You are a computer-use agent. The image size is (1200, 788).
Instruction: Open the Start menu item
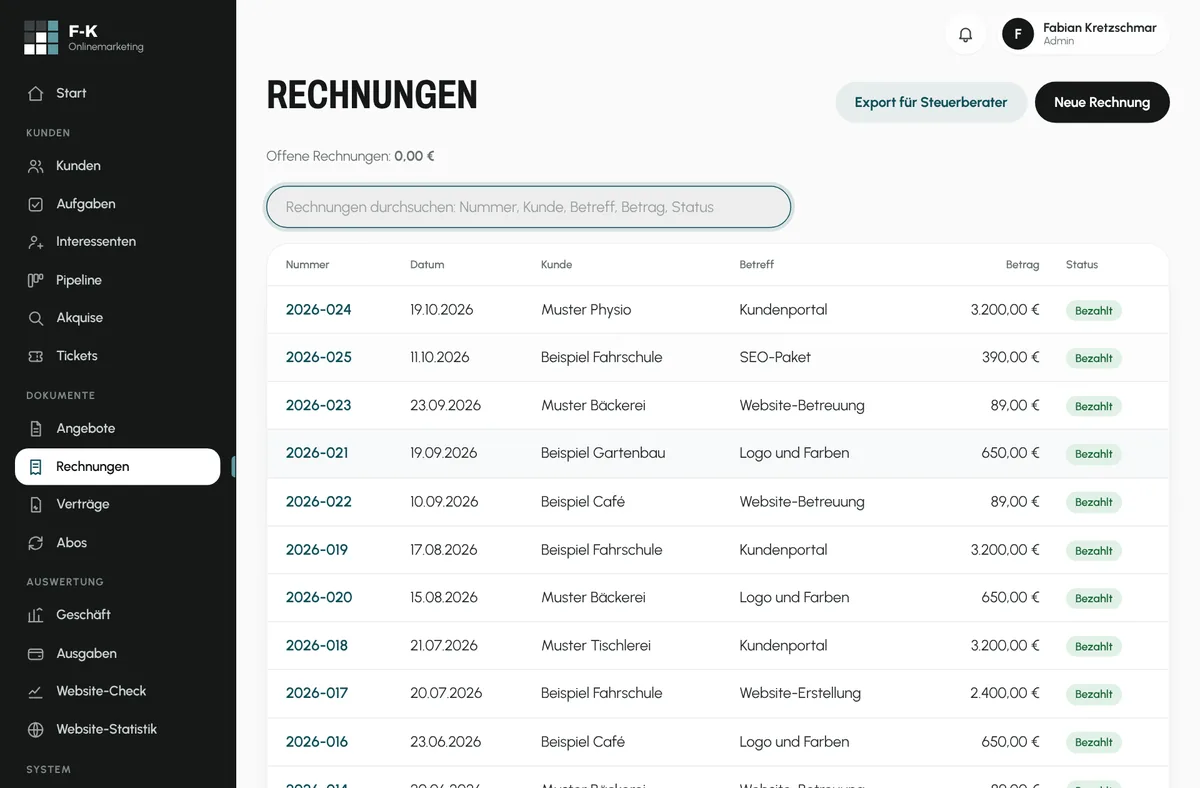[x=118, y=93]
